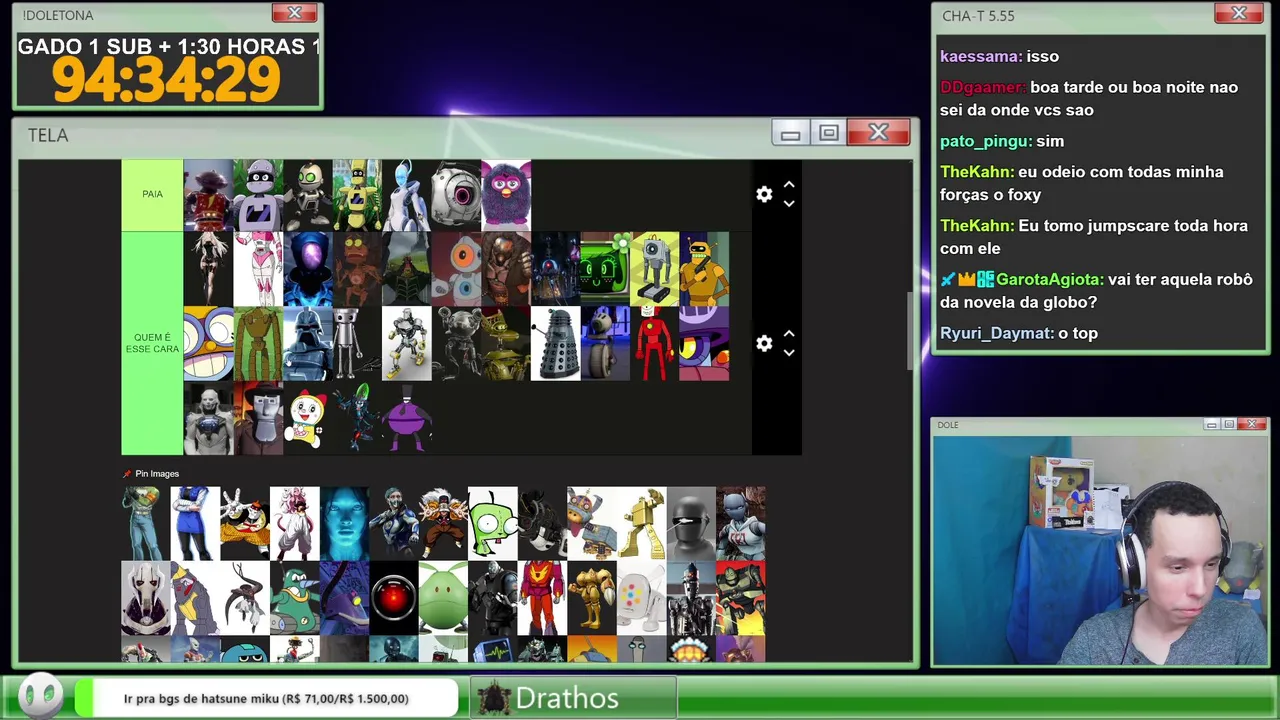
Task: Click the crown badge next to GarotaAgiota
Action: pos(967,280)
